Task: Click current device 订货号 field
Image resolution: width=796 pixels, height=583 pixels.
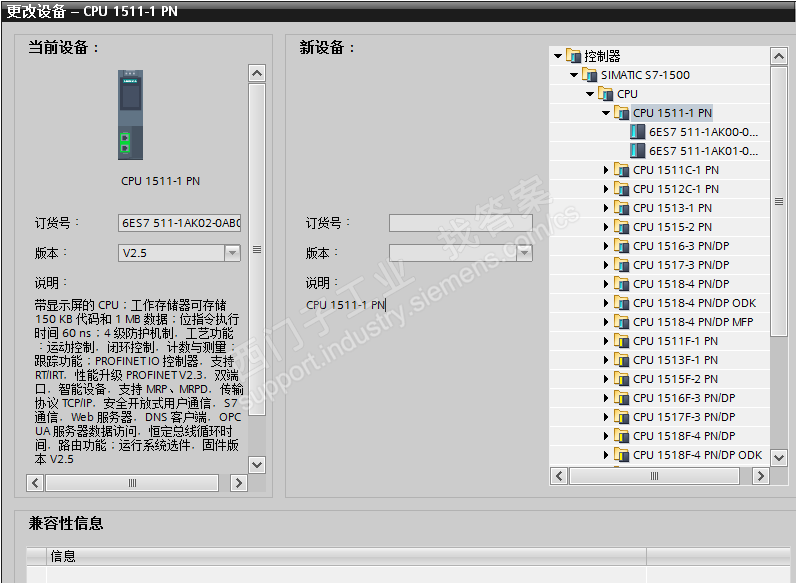Action: (179, 223)
